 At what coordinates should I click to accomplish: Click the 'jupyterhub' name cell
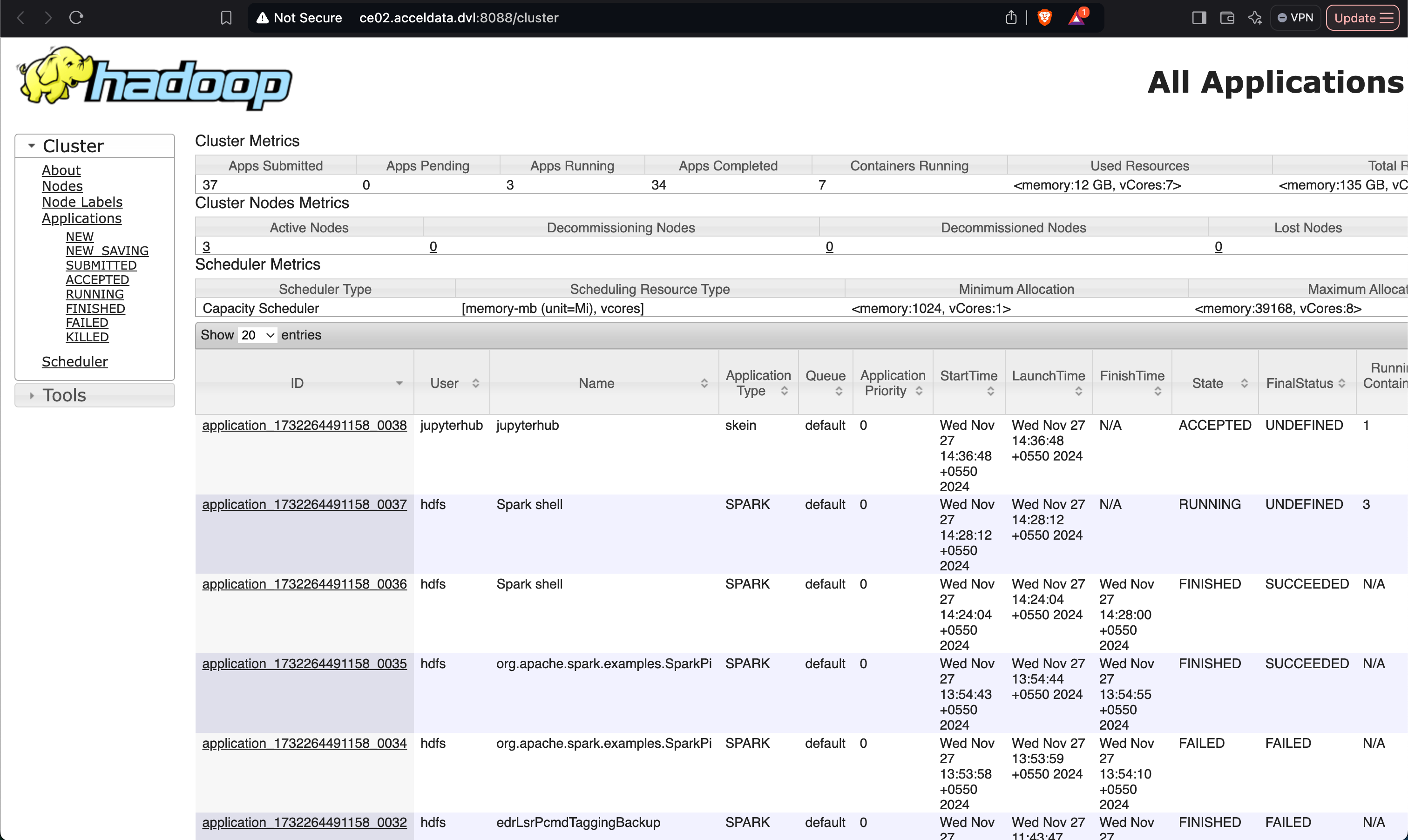point(528,426)
